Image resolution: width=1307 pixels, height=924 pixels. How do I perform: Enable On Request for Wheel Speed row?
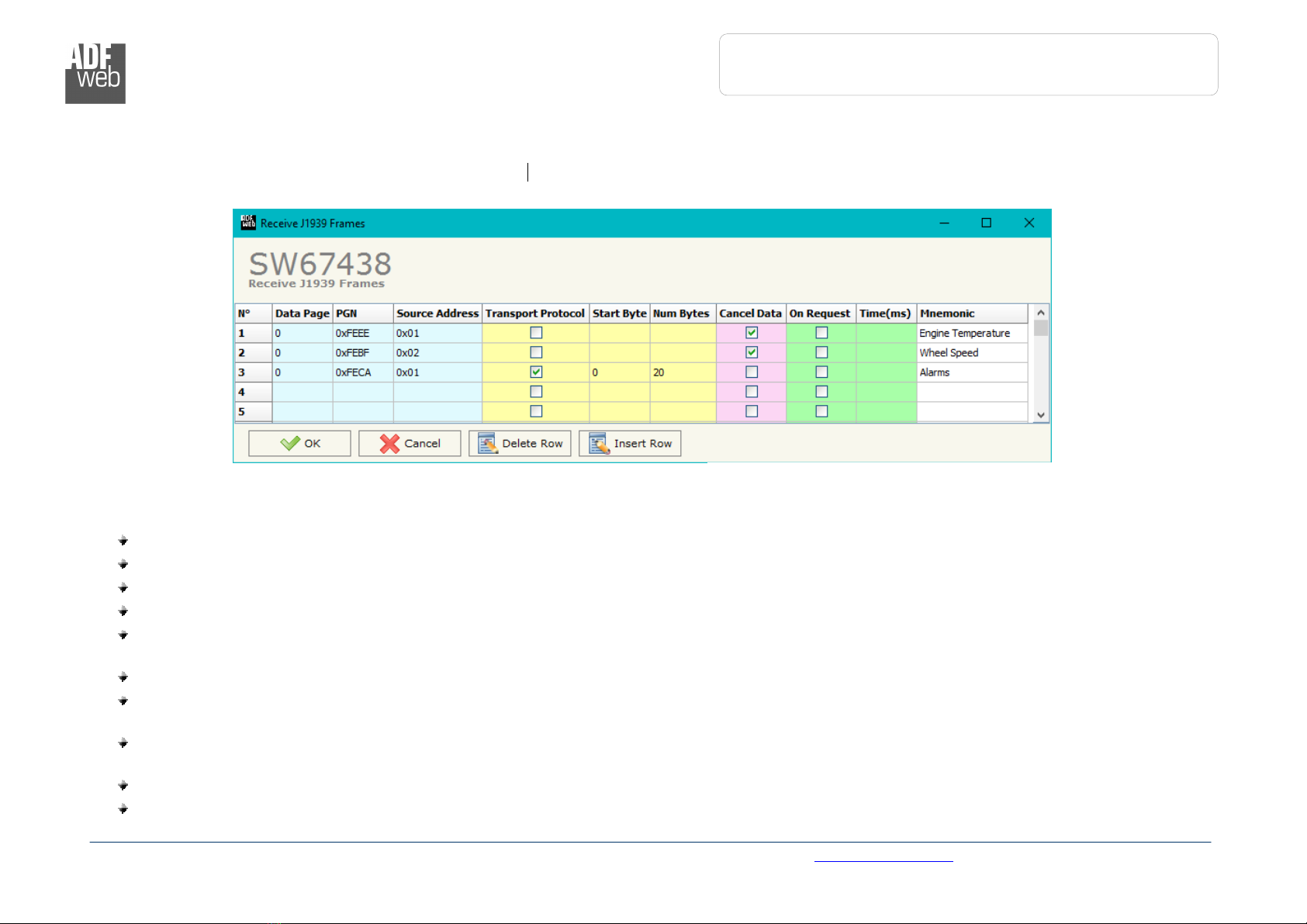pos(821,352)
